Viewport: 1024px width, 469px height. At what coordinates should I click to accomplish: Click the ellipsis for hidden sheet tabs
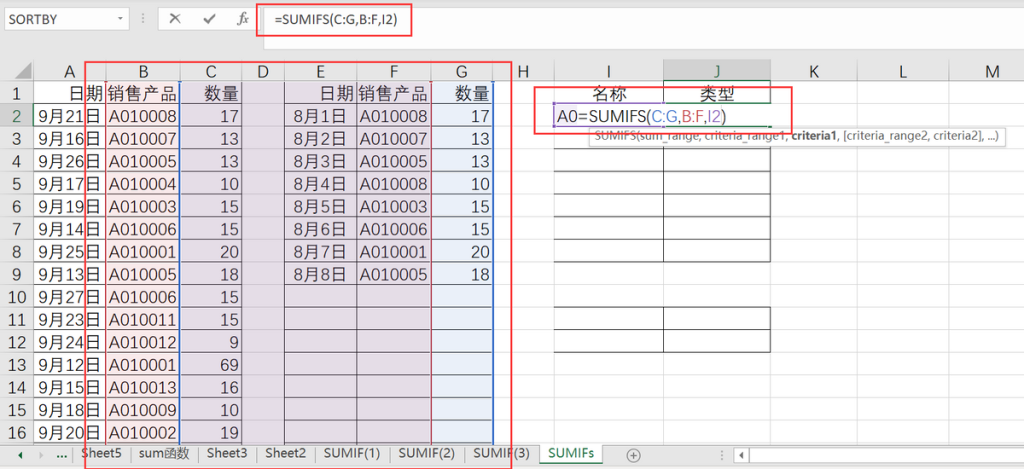[62, 455]
